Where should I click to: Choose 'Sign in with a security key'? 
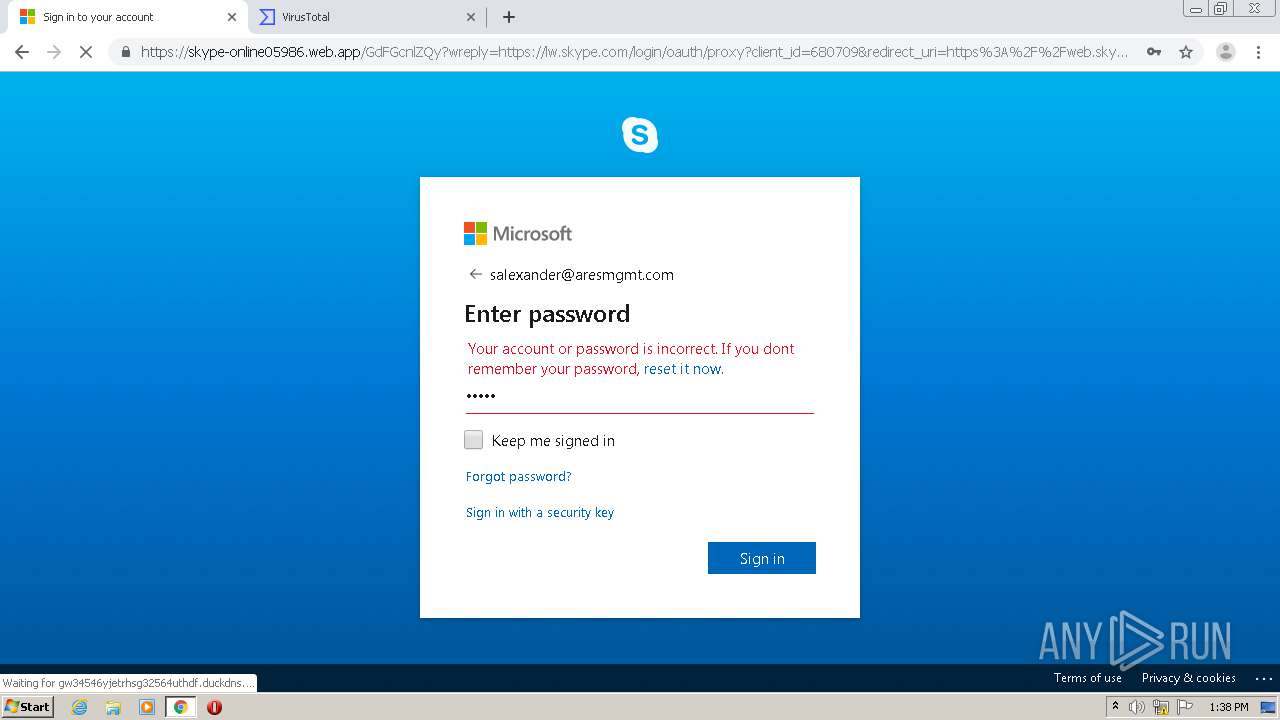pyautogui.click(x=540, y=513)
